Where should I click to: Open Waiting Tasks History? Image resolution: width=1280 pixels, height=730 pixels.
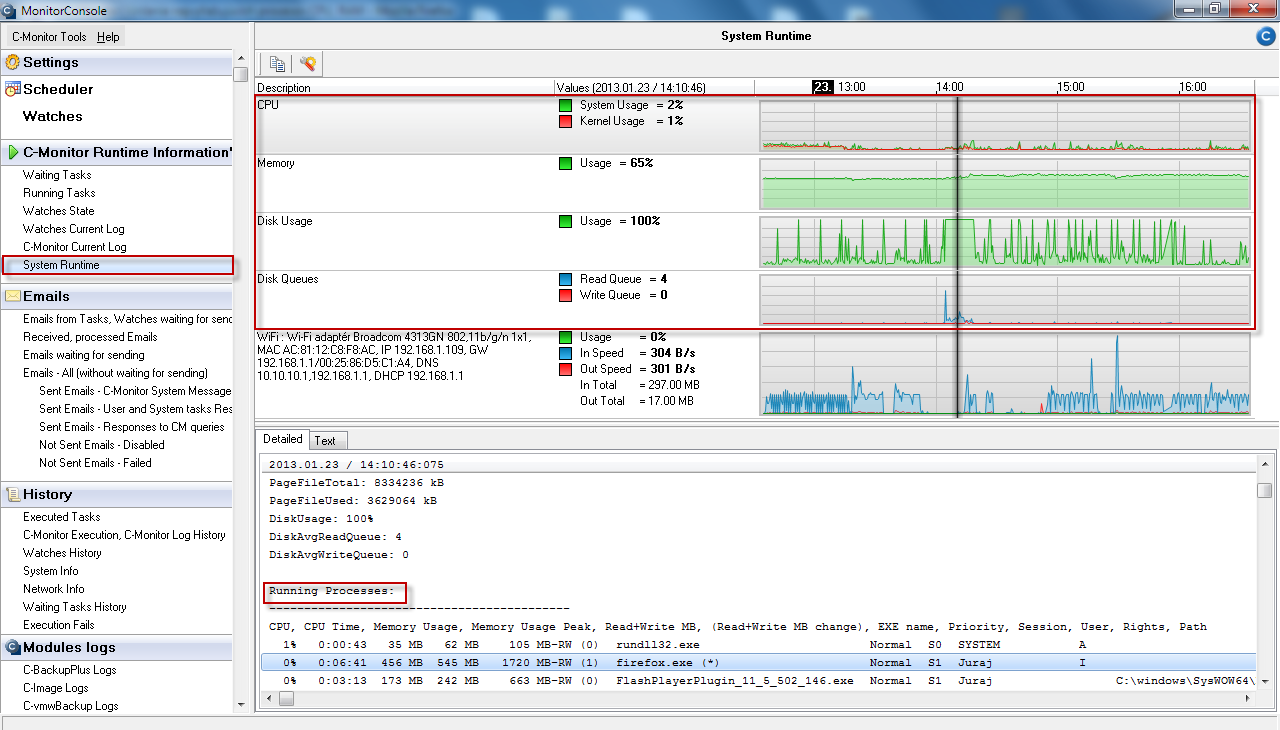click(x=75, y=607)
